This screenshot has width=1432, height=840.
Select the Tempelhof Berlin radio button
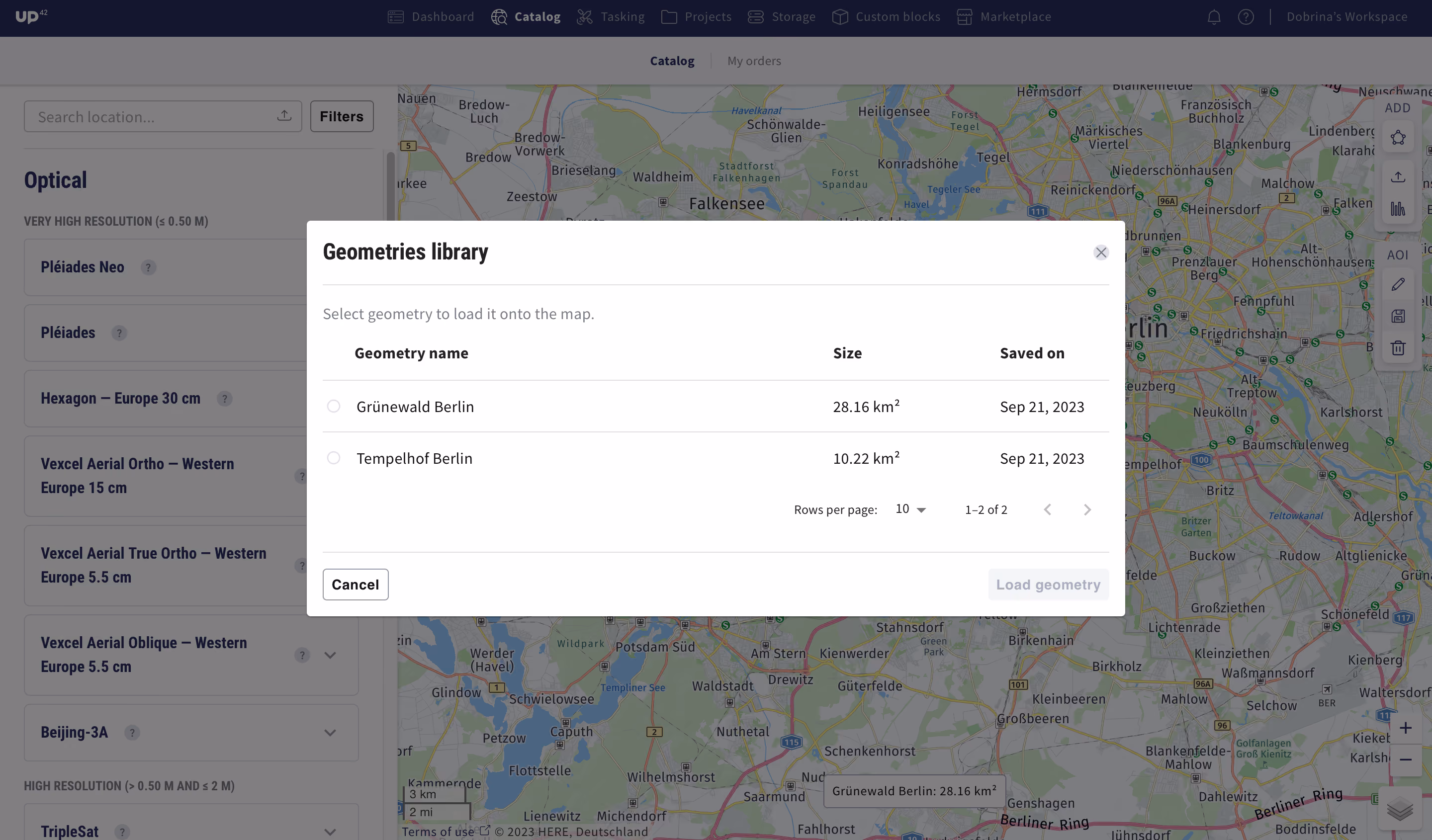click(x=334, y=458)
